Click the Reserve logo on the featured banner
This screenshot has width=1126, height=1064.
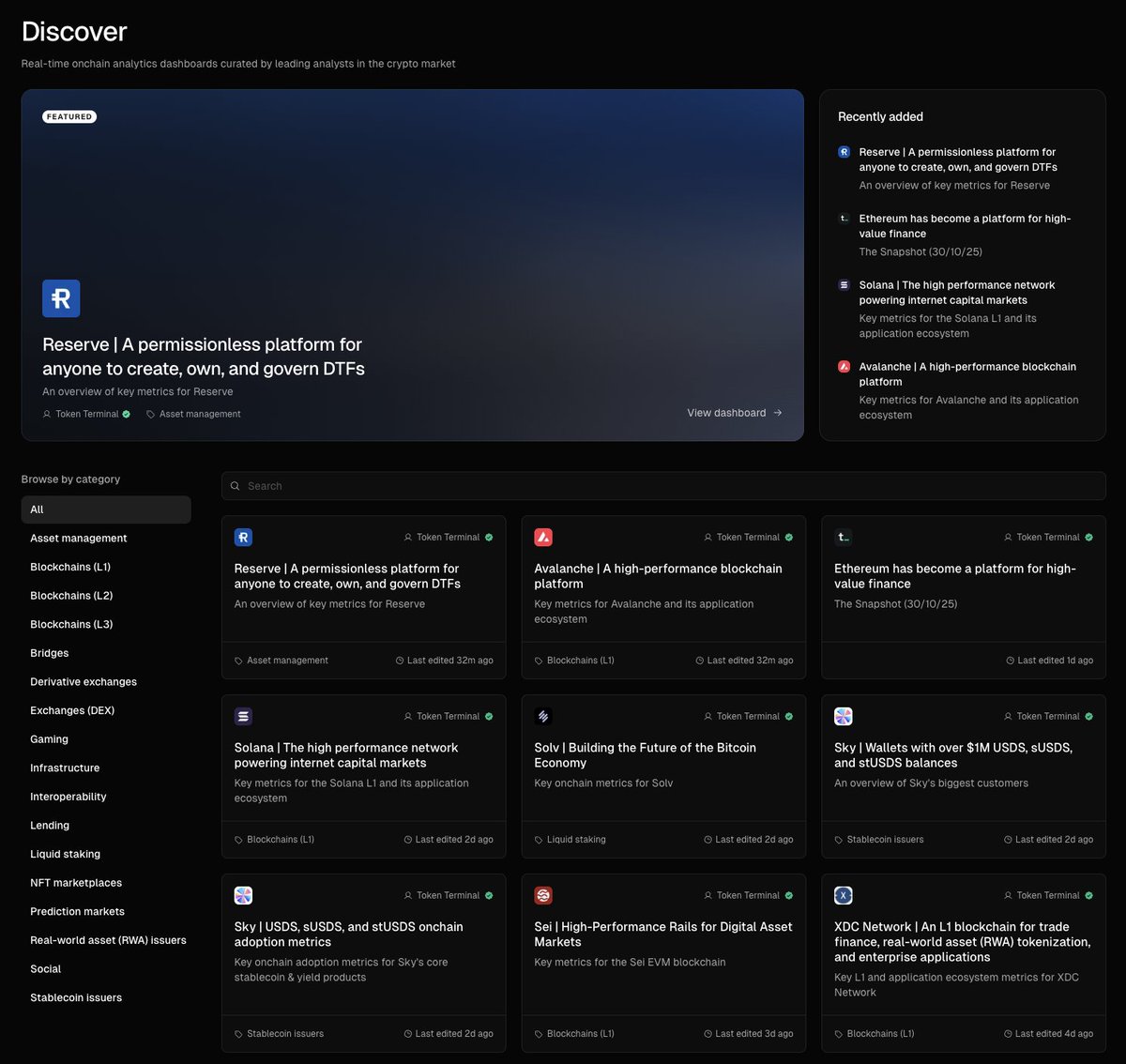tap(60, 297)
